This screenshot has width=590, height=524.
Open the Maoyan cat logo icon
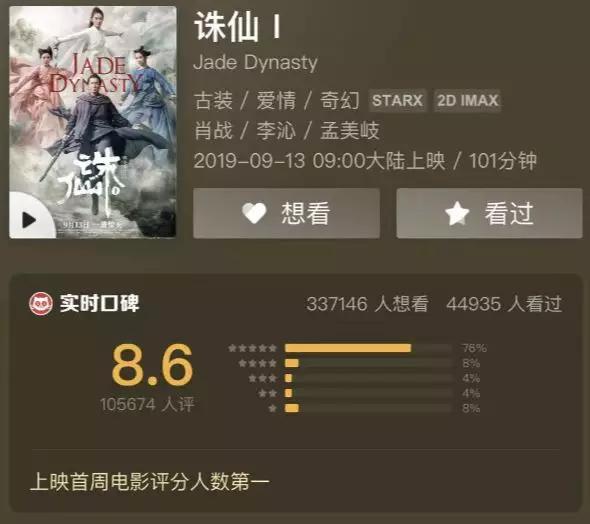(41, 303)
